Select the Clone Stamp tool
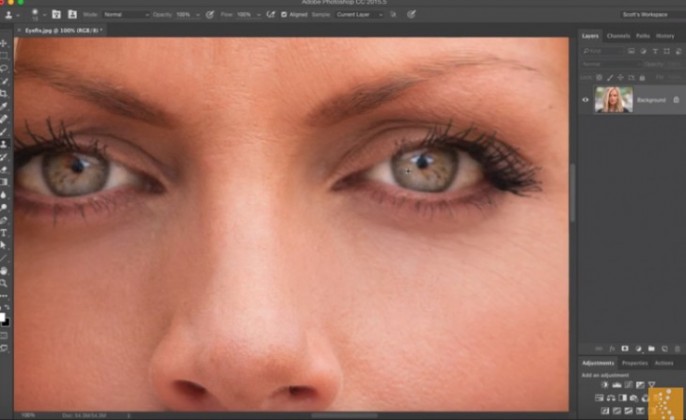Viewport: 686px width, 420px height. (4, 144)
